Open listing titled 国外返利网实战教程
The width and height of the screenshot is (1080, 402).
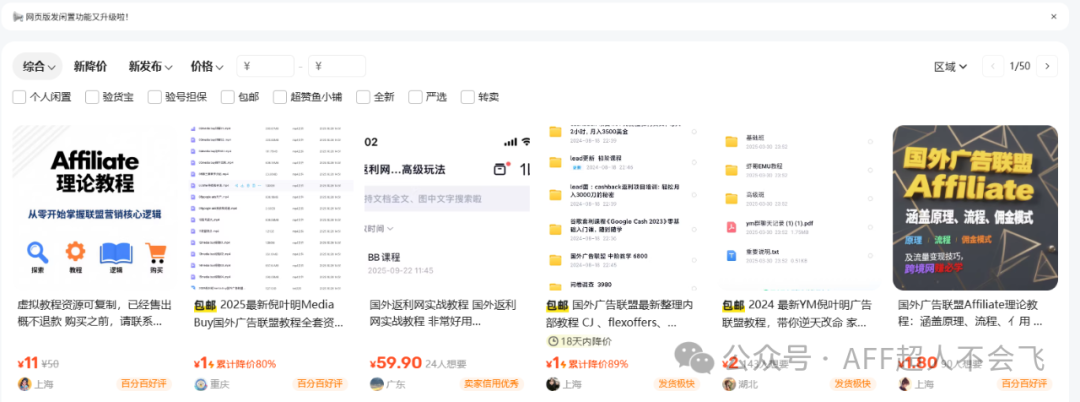tap(443, 313)
